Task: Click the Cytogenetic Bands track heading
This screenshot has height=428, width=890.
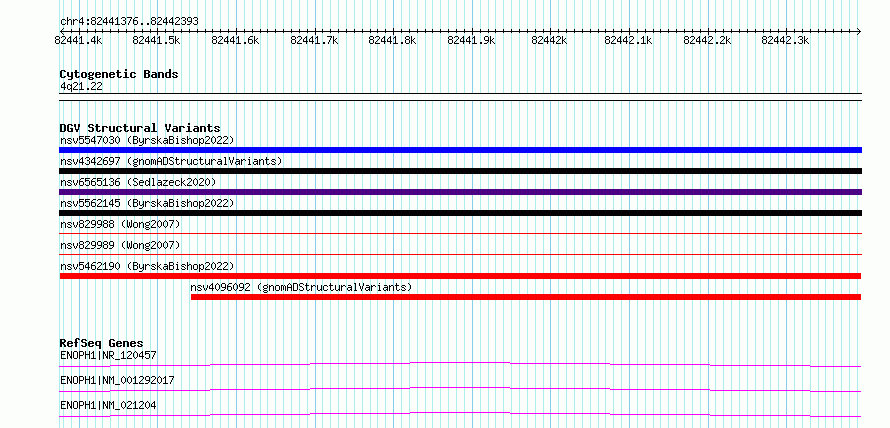Action: [119, 74]
